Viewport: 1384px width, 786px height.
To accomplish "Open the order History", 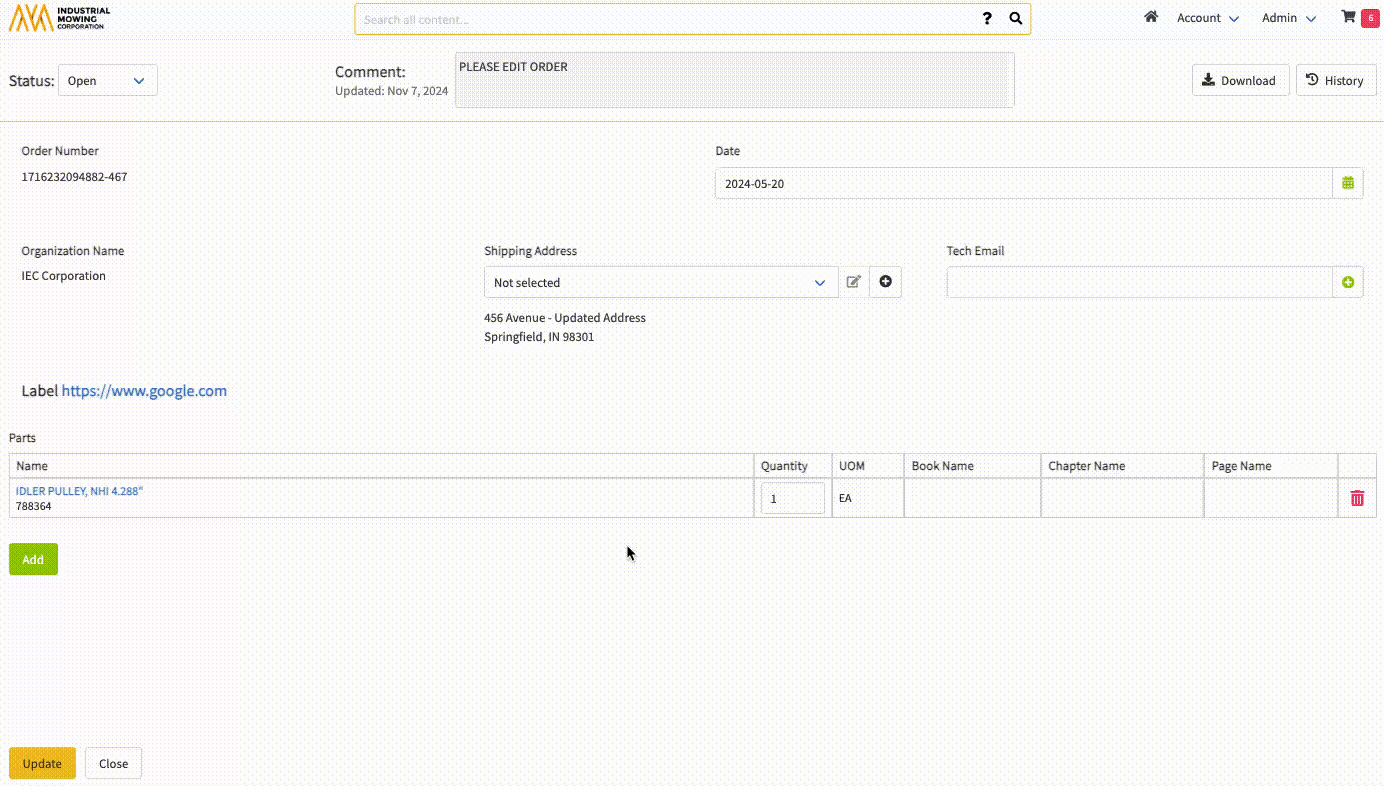I will pos(1335,80).
